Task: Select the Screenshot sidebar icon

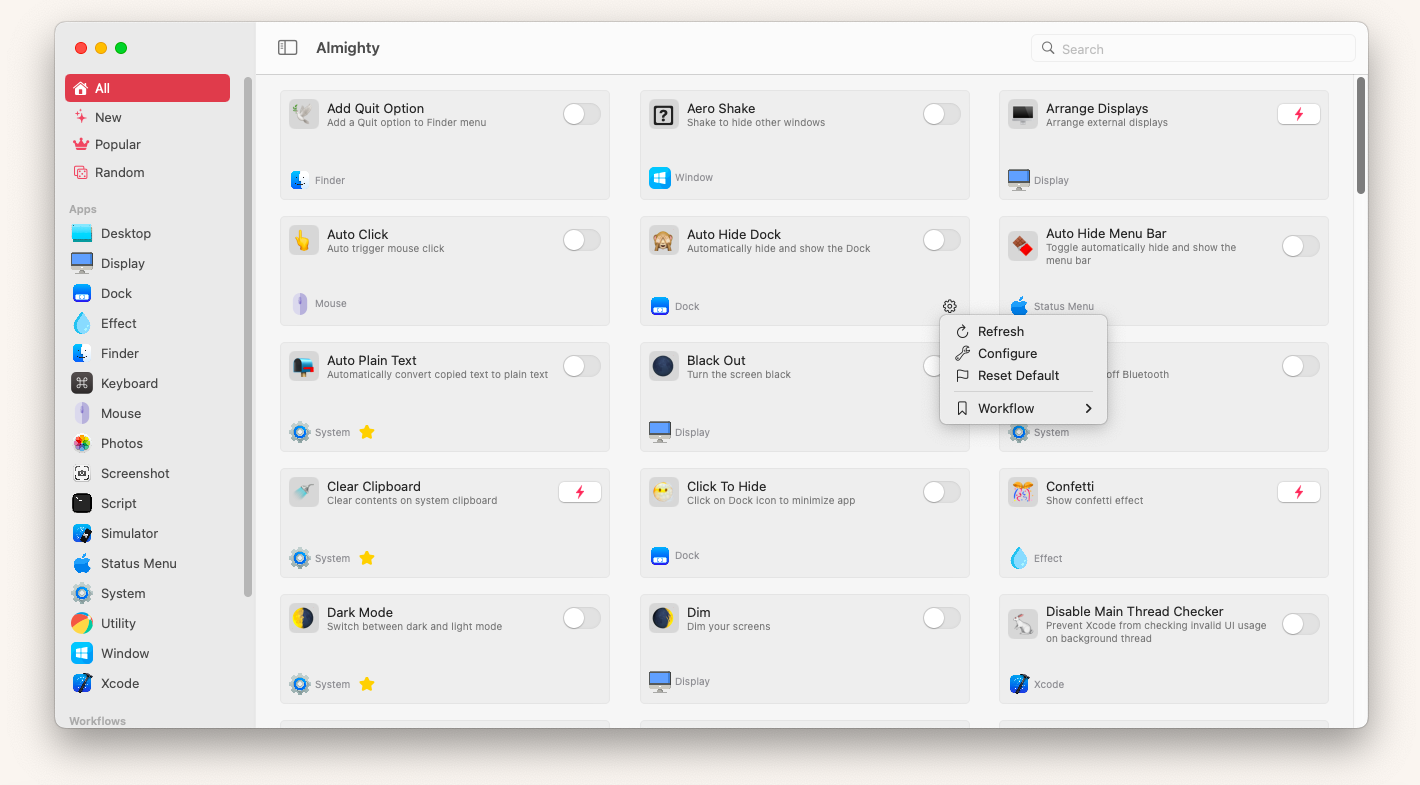Action: pos(82,473)
